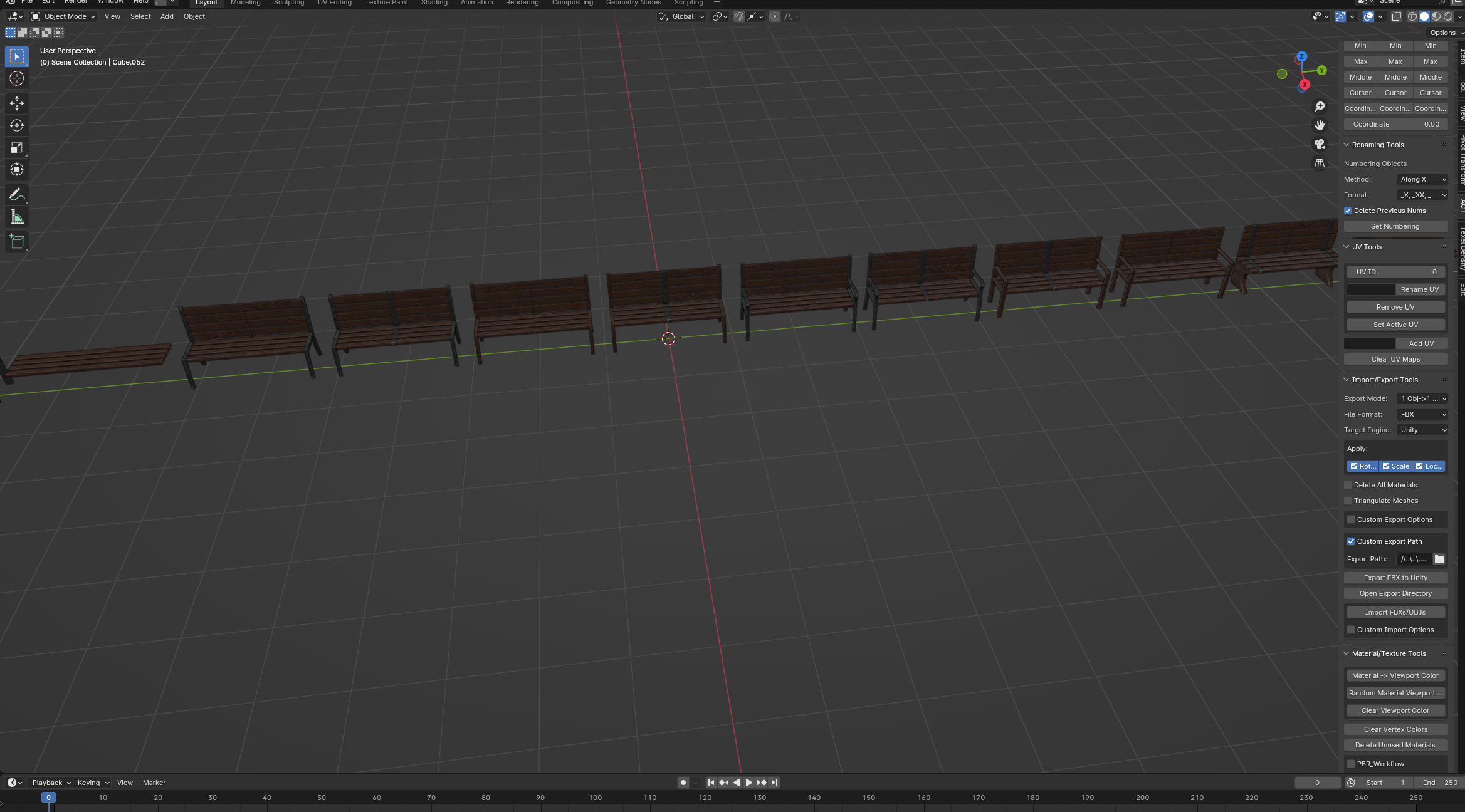Uncheck Delete Previous Nums
Image resolution: width=1465 pixels, height=812 pixels.
(1348, 211)
